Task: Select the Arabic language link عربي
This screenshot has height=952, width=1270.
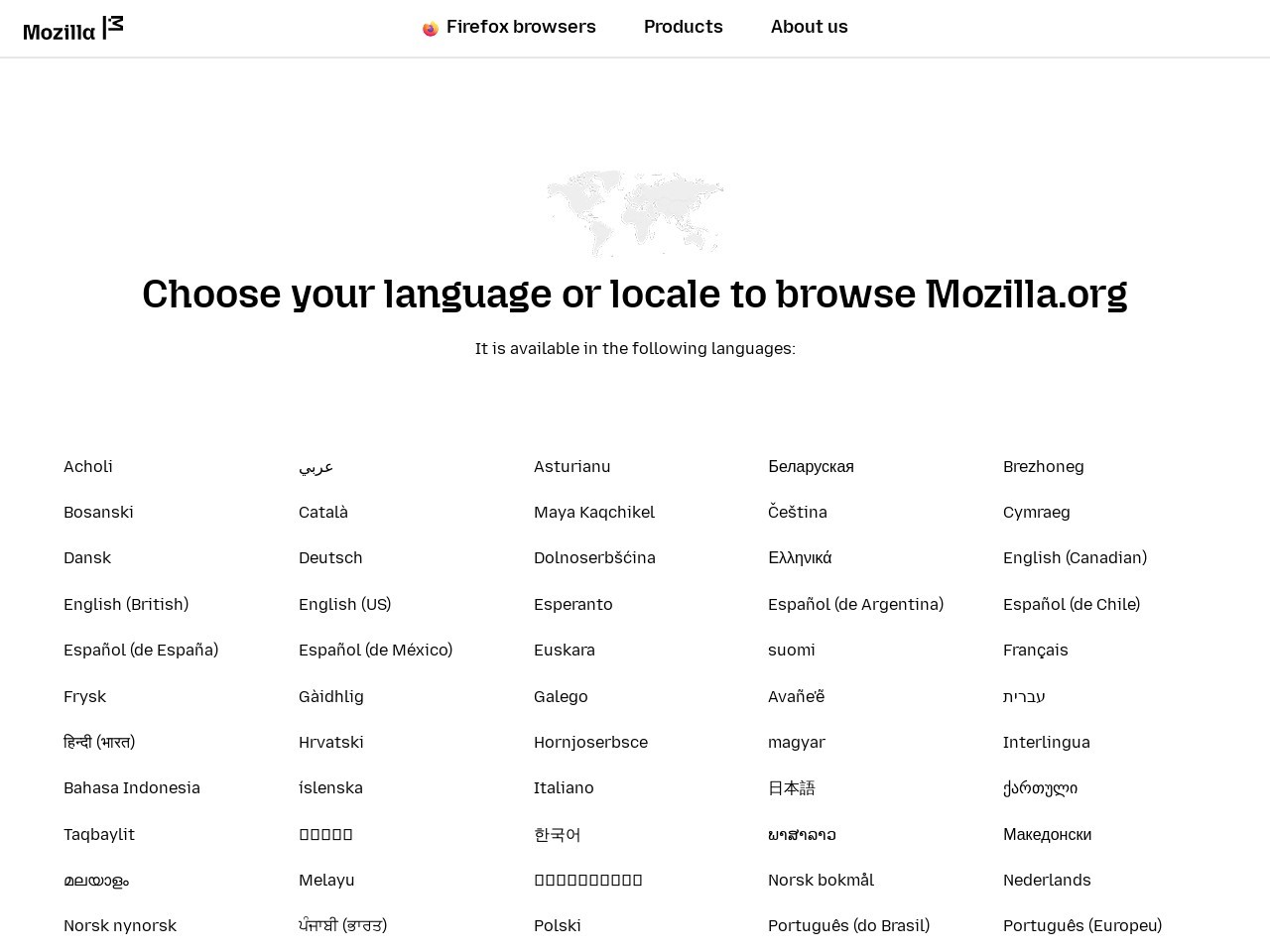Action: 316,466
